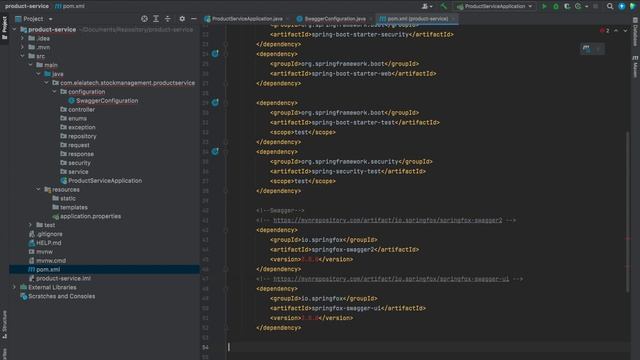Click the Run ProductServiceApplication green play icon
This screenshot has width=640, height=360.
[544, 6]
